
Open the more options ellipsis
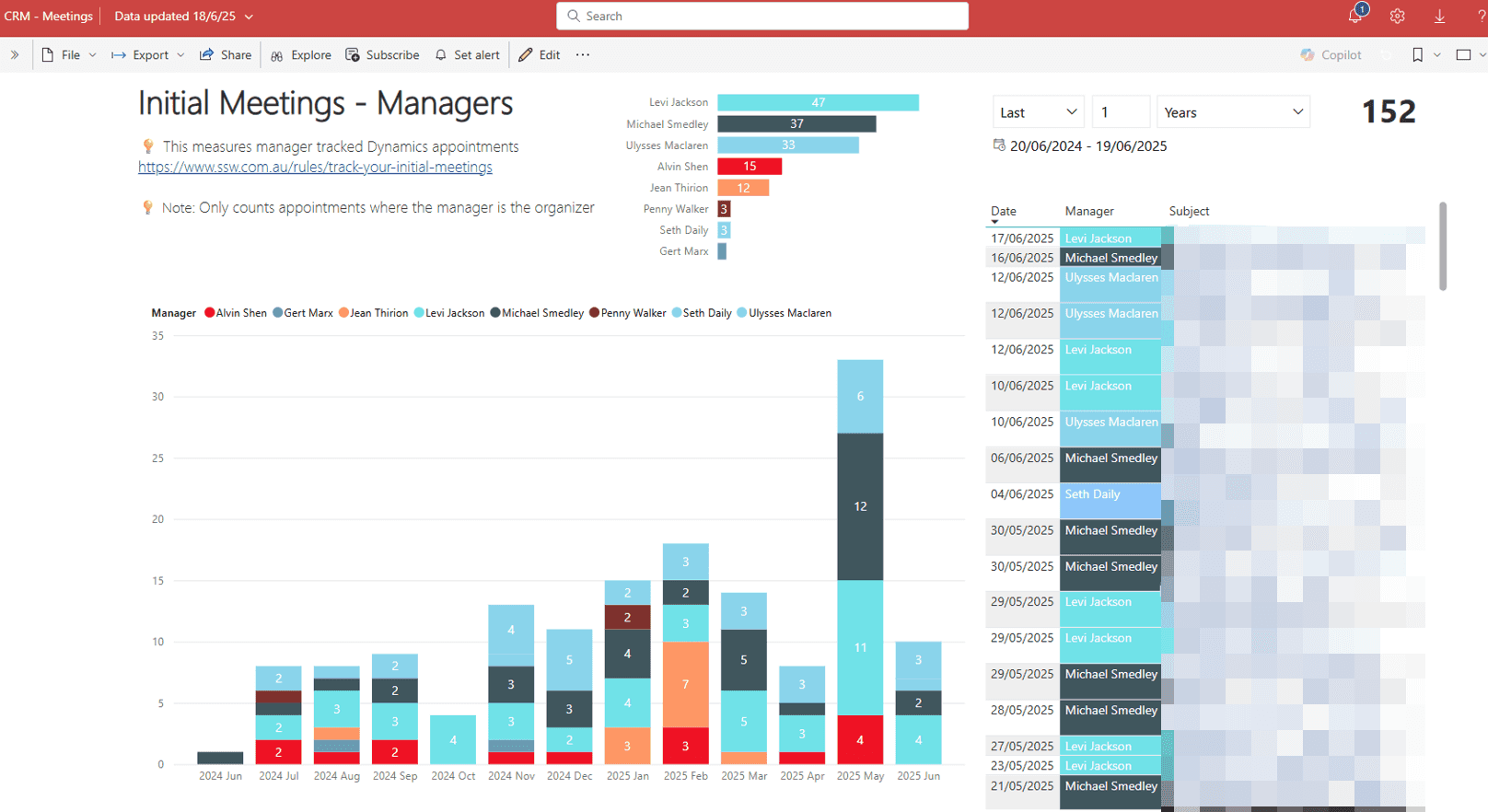coord(583,55)
